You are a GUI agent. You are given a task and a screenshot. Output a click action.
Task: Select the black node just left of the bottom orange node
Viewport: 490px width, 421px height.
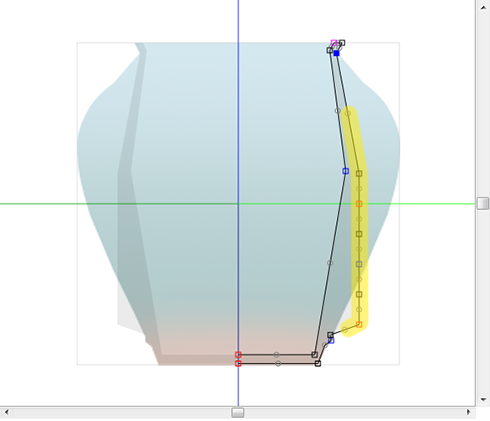[330, 335]
